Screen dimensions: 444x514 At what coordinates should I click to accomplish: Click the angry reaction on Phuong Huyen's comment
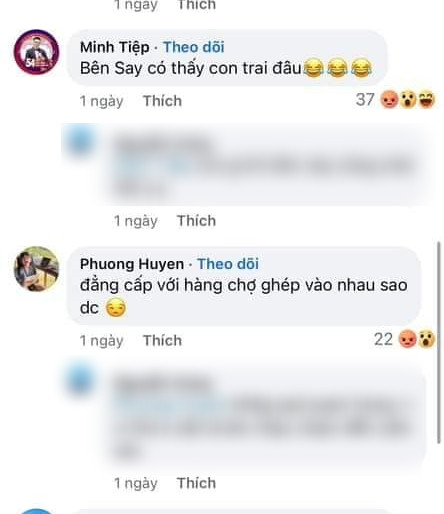pyautogui.click(x=408, y=339)
